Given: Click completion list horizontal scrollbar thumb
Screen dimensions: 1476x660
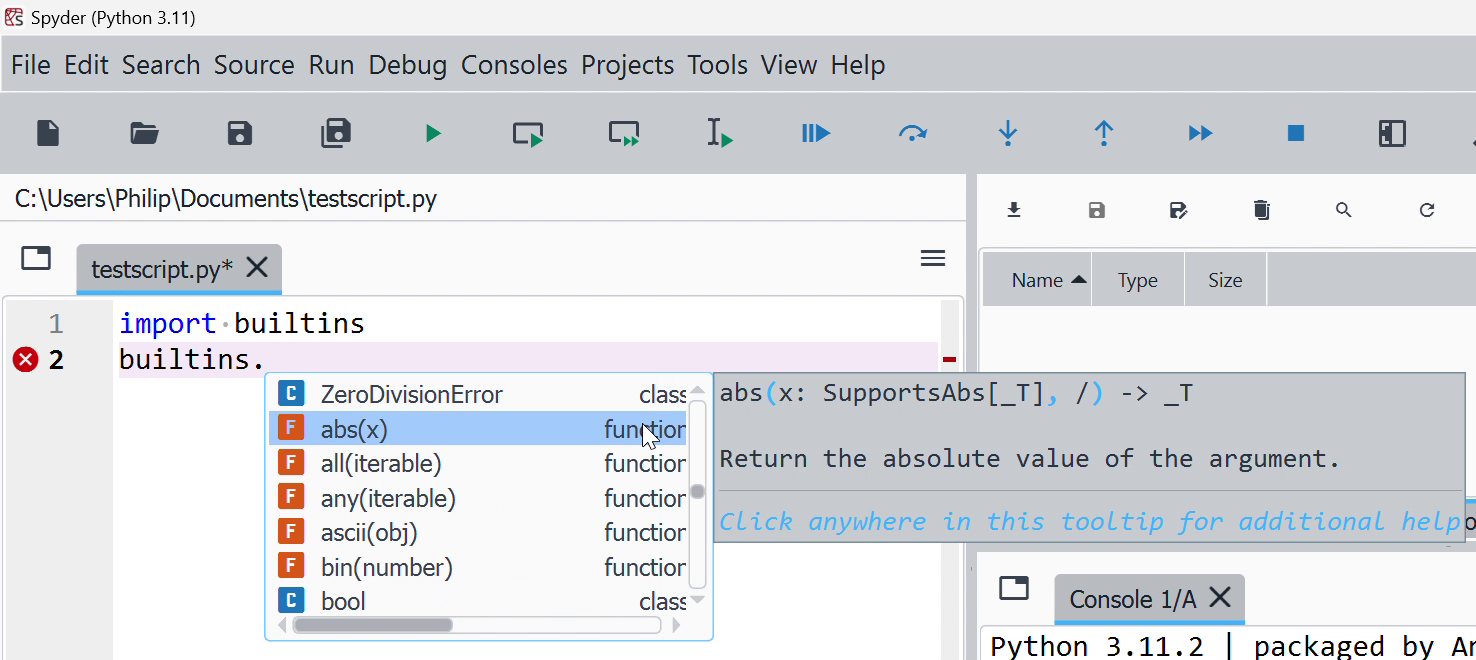Looking at the screenshot, I should click(372, 625).
